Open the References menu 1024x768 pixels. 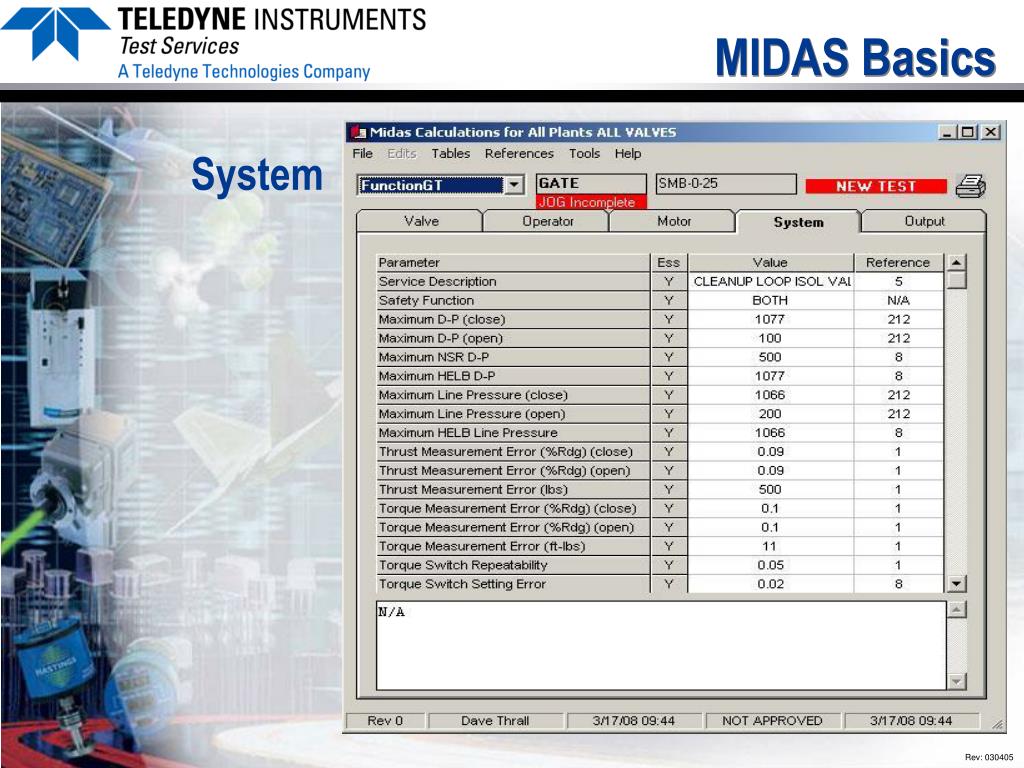click(x=519, y=153)
